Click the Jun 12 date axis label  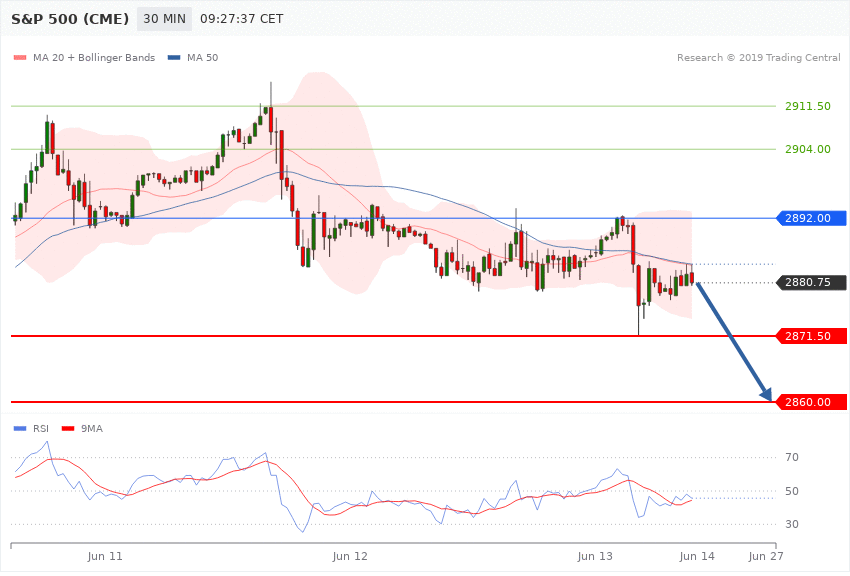tap(350, 556)
